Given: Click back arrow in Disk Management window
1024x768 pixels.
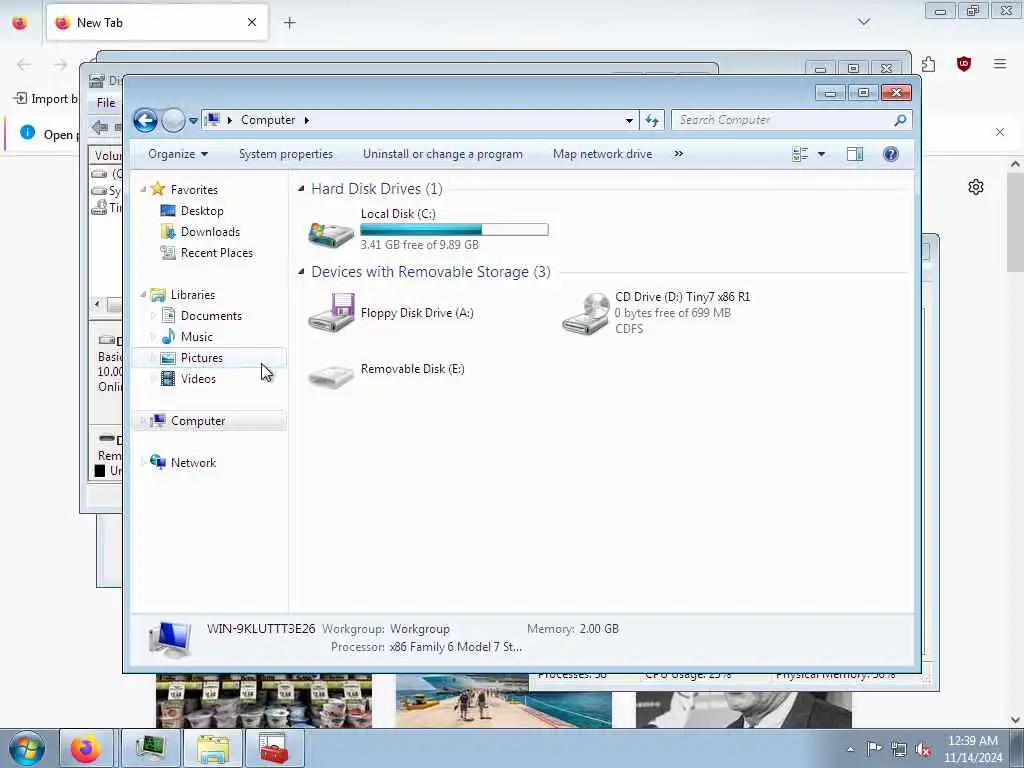Looking at the screenshot, I should click(x=100, y=127).
